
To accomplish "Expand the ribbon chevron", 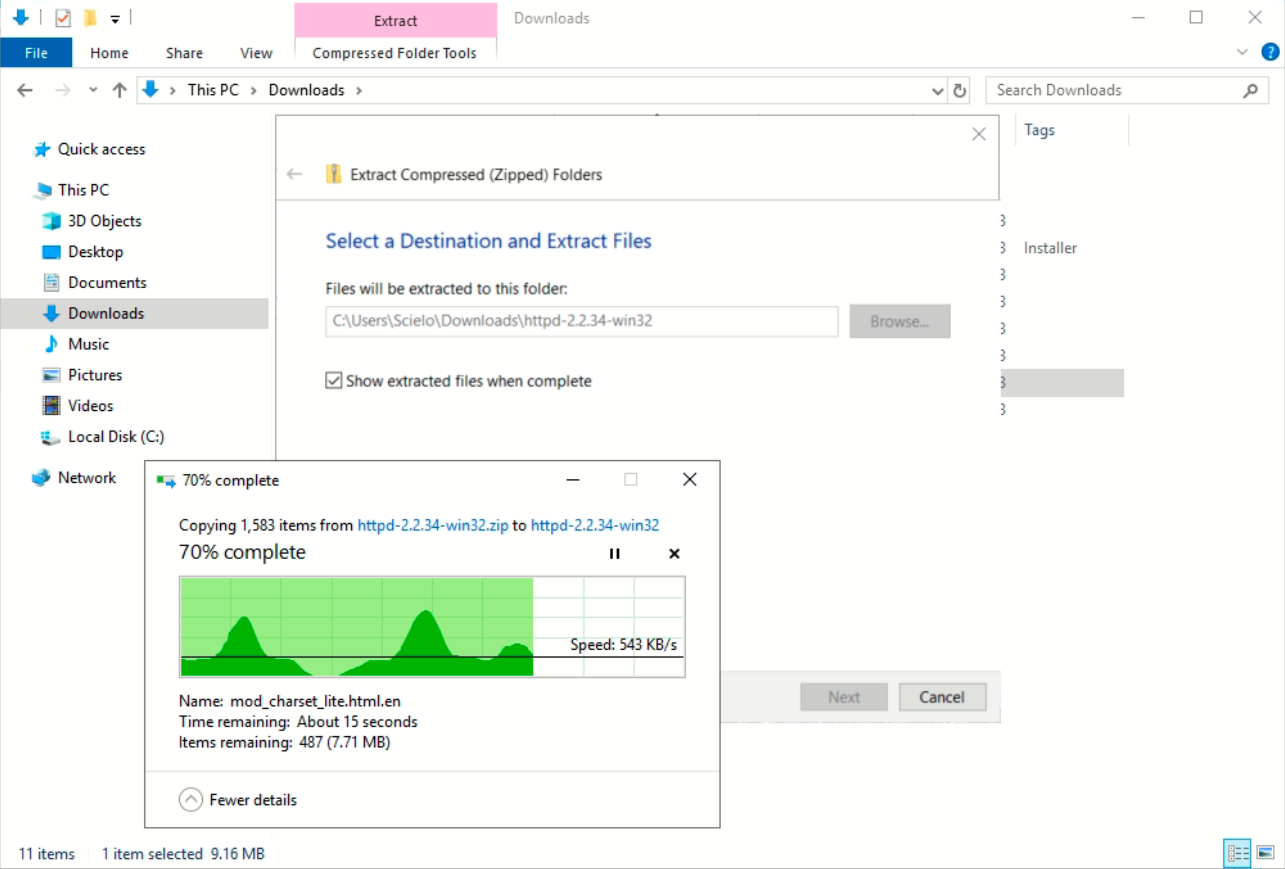I will pos(1242,53).
